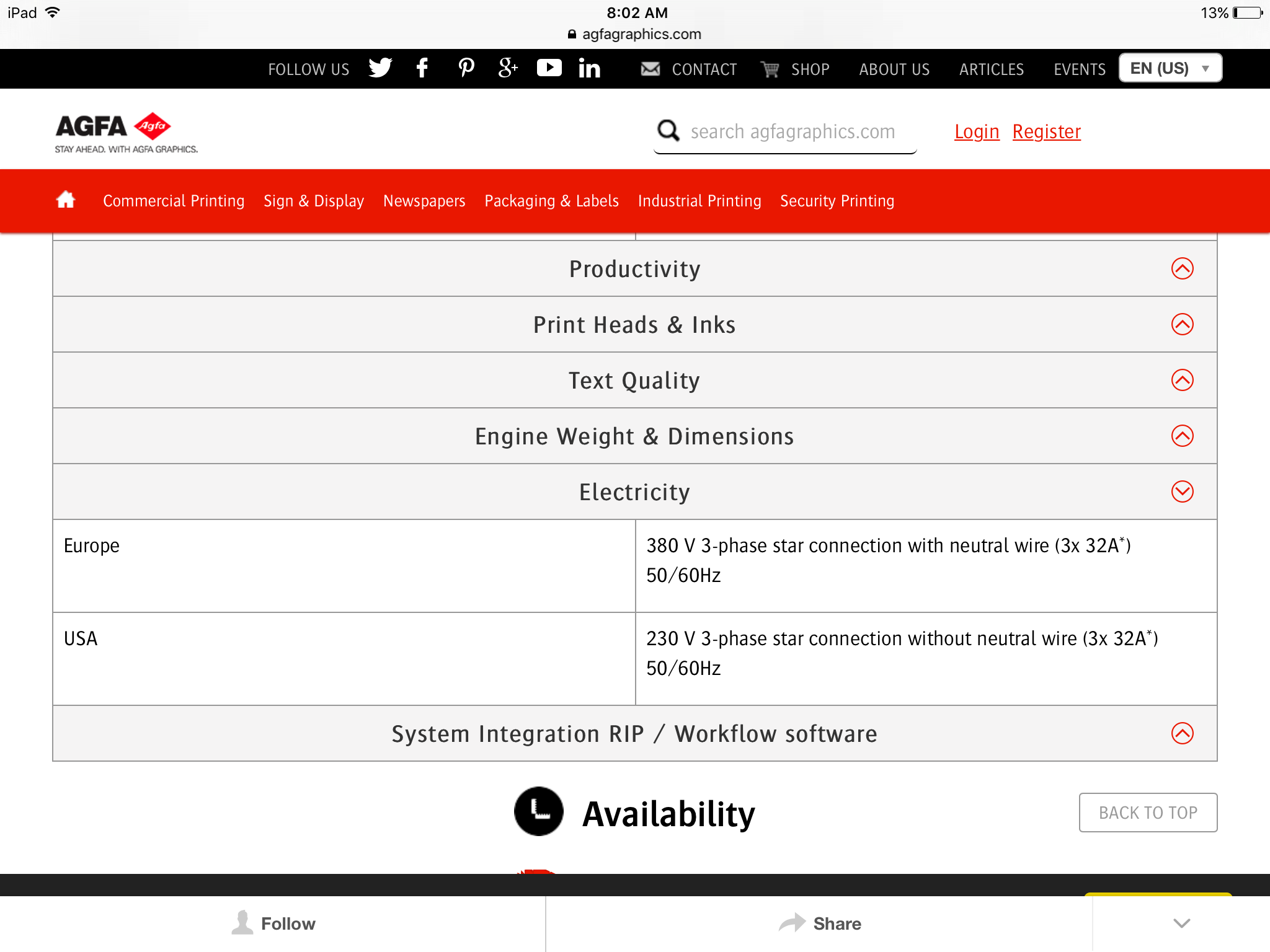Click the Facebook icon
1270x952 pixels.
click(422, 68)
